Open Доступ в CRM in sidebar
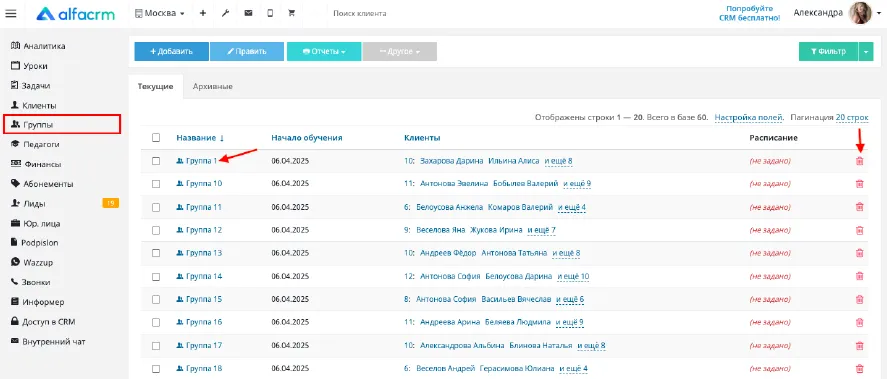Viewport: 887px width, 379px height. pyautogui.click(x=43, y=322)
